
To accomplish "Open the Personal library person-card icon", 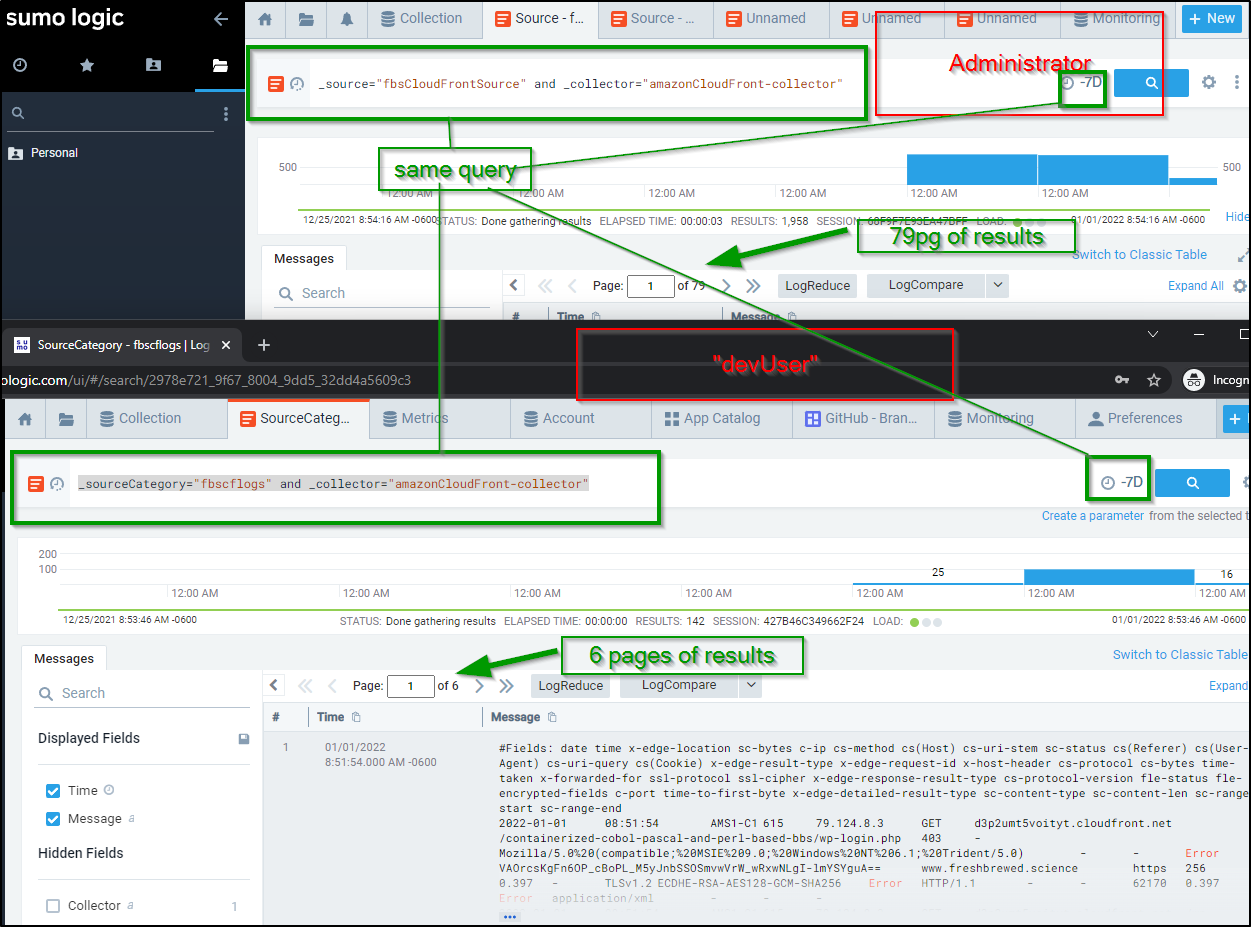I will coord(153,65).
